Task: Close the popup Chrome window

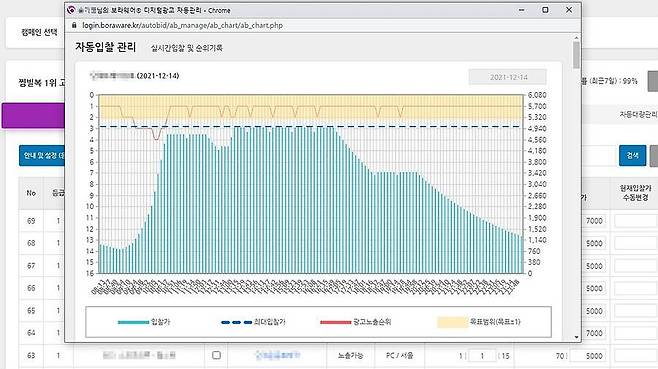Action: 569,10
